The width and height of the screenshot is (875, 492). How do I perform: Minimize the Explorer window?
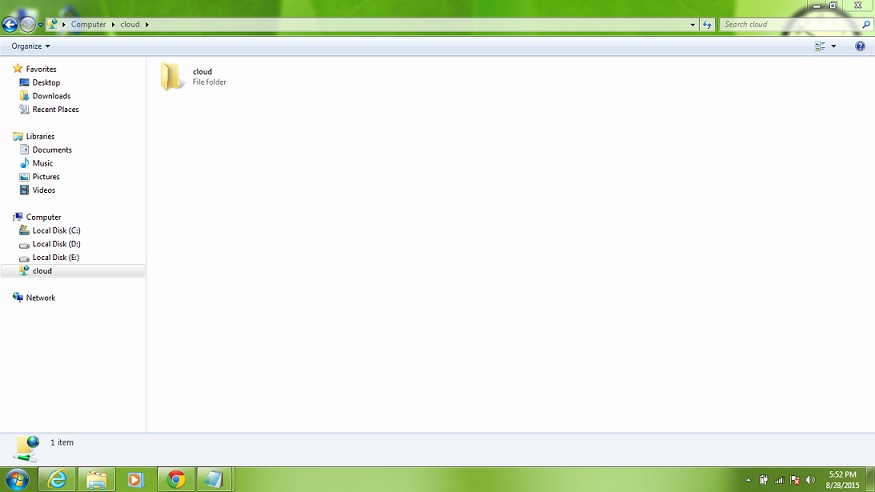(816, 6)
